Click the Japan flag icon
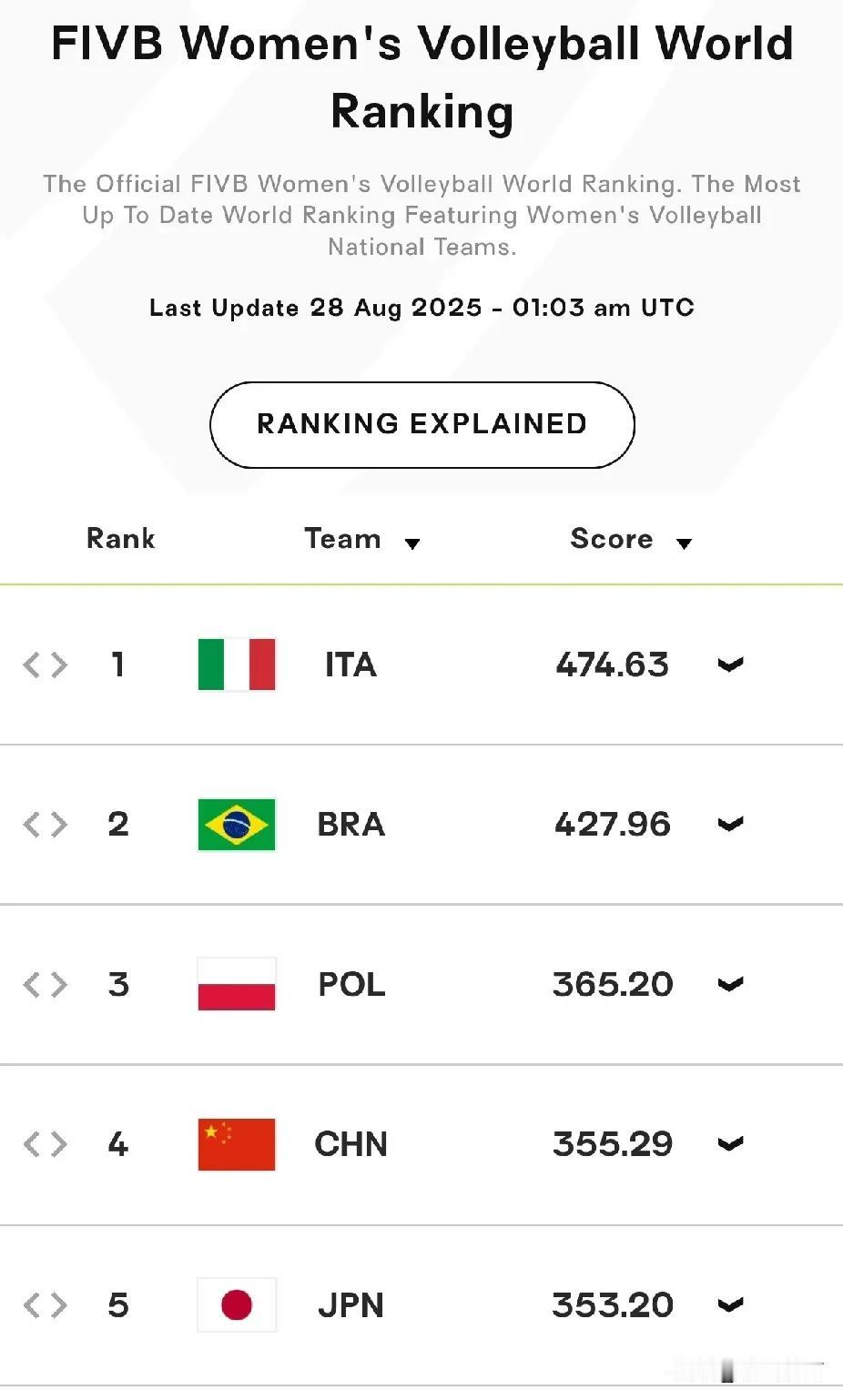This screenshot has height=1400, width=843. coord(237,1304)
